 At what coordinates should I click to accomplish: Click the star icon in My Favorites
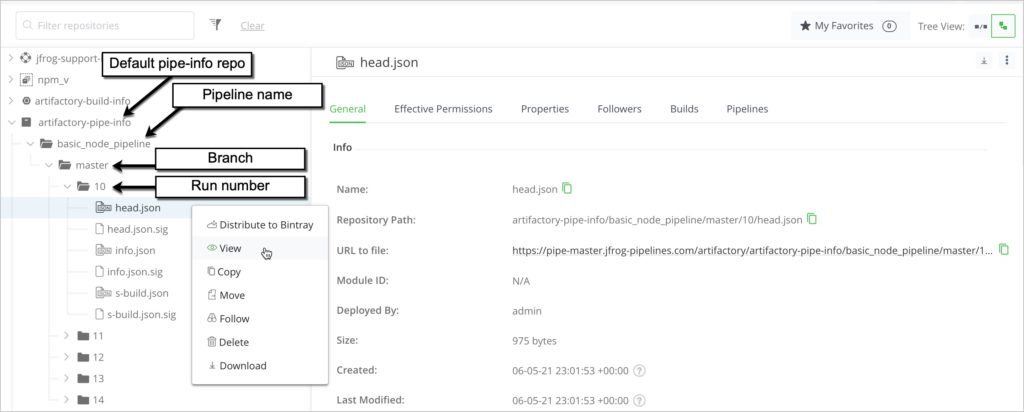[x=805, y=26]
